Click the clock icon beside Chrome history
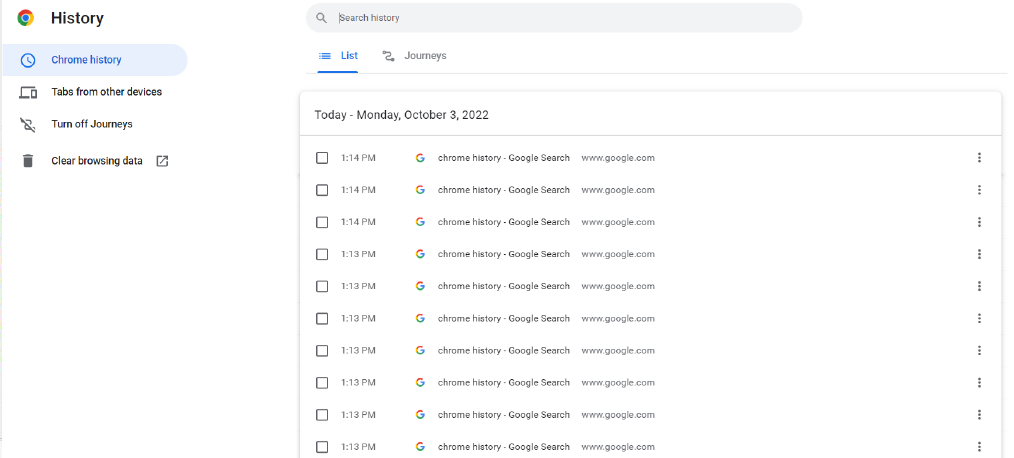The height and width of the screenshot is (458, 1014). pyautogui.click(x=28, y=60)
